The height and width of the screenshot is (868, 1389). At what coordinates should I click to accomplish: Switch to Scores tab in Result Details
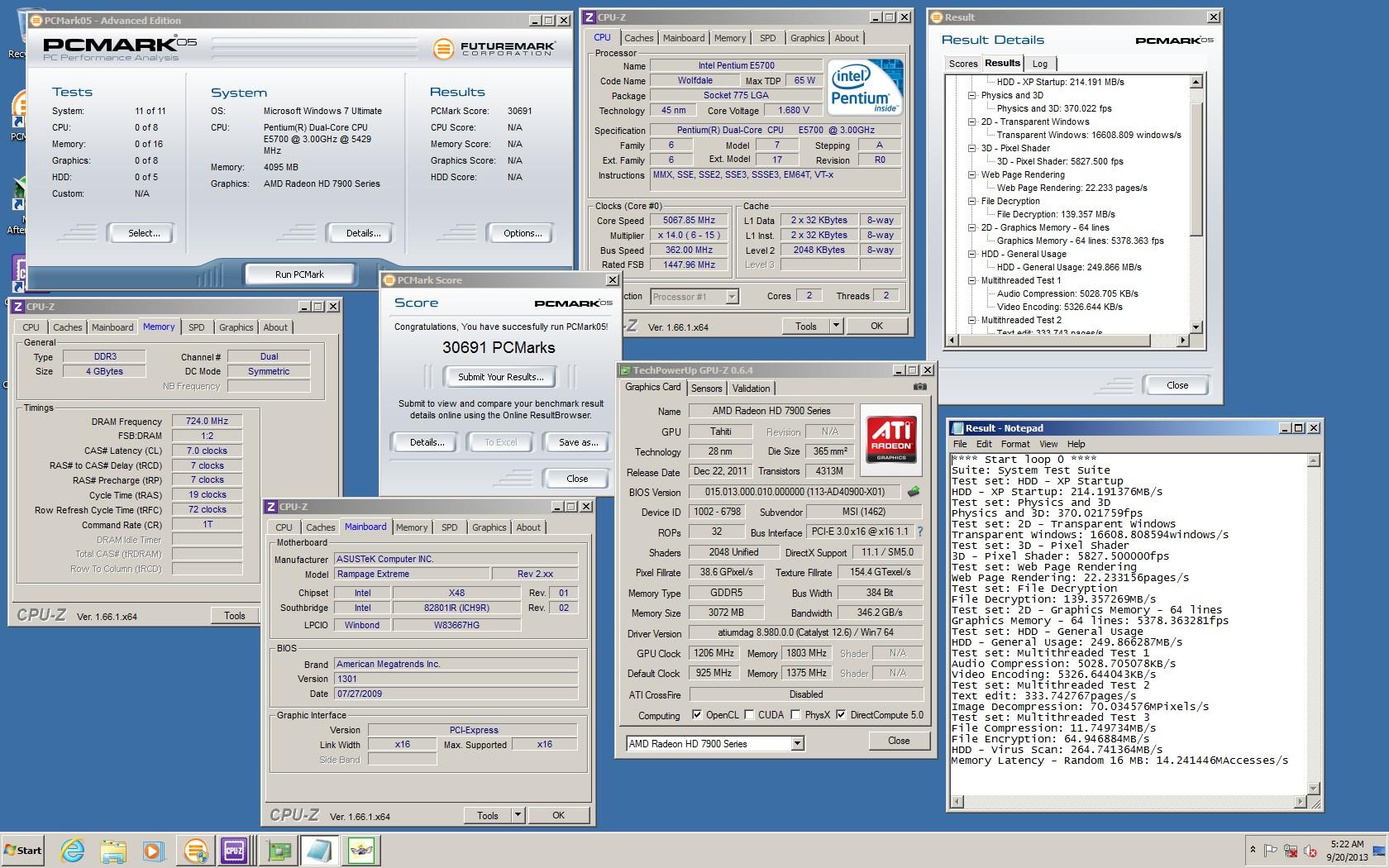[x=963, y=64]
